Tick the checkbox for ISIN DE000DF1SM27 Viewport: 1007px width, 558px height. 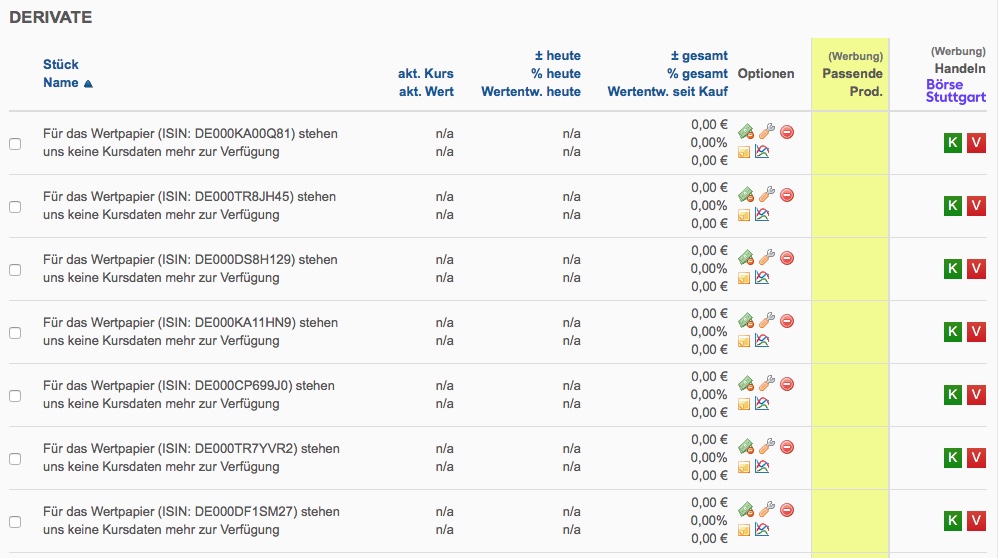click(15, 521)
